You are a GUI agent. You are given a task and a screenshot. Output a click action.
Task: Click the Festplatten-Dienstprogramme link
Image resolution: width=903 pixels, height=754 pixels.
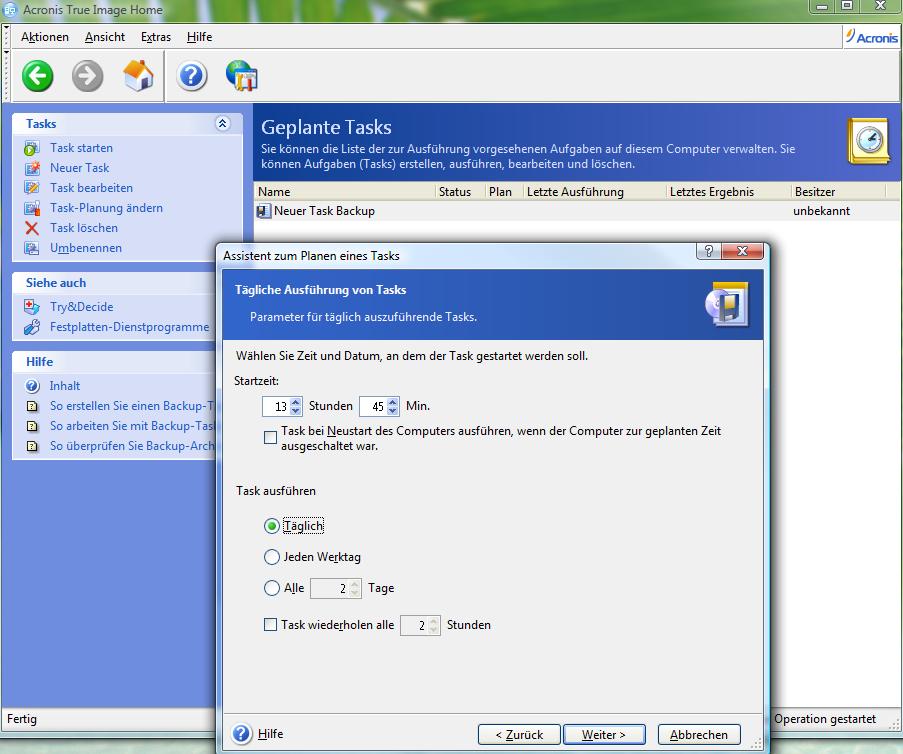click(x=130, y=327)
